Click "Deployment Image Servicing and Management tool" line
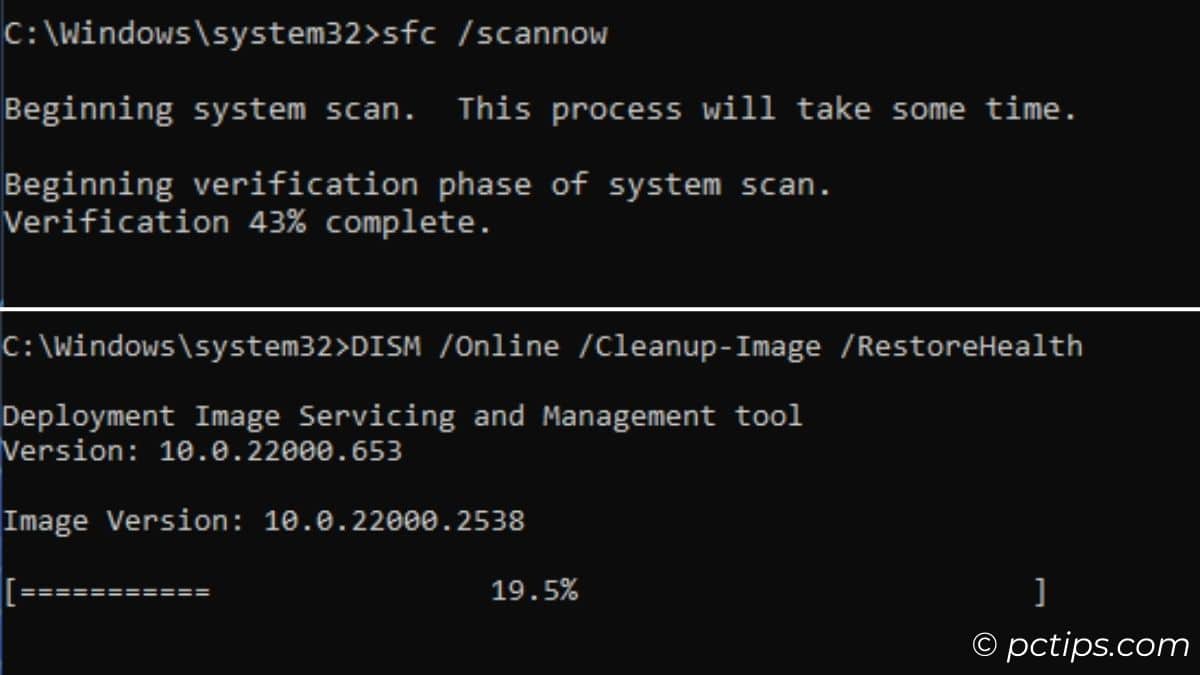1200x675 pixels. point(402,415)
